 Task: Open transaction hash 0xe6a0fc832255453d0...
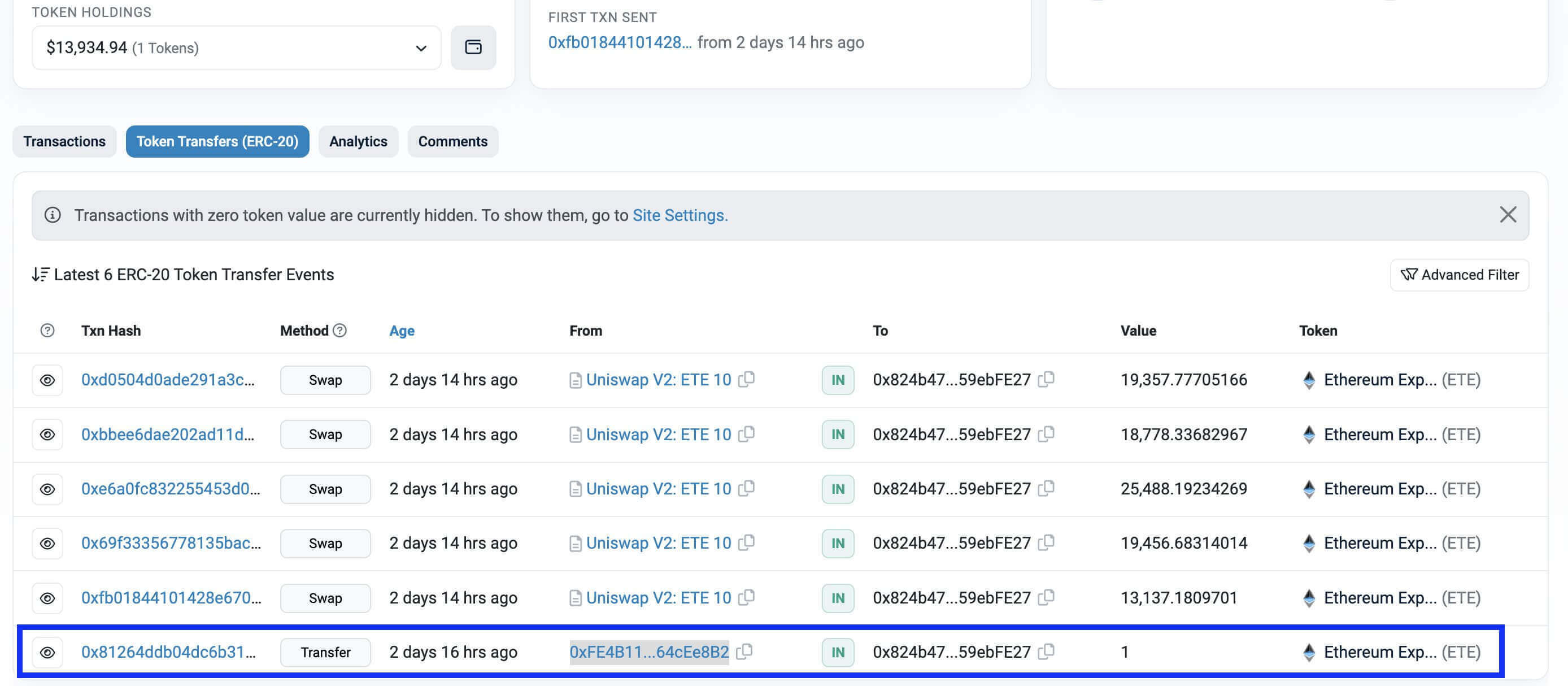pos(171,489)
